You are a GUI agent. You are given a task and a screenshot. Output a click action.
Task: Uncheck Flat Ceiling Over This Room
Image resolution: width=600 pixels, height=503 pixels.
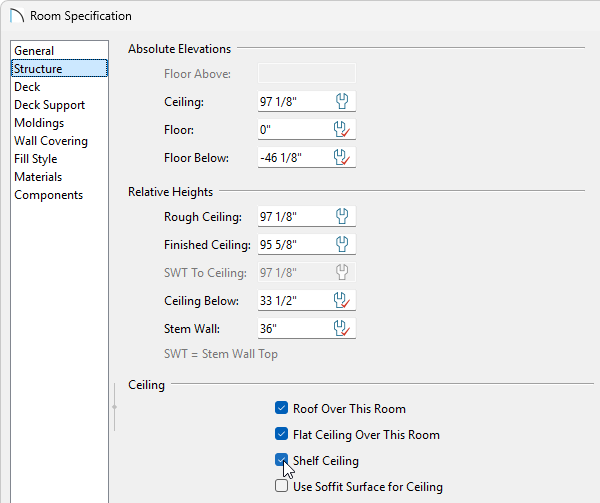(x=281, y=434)
